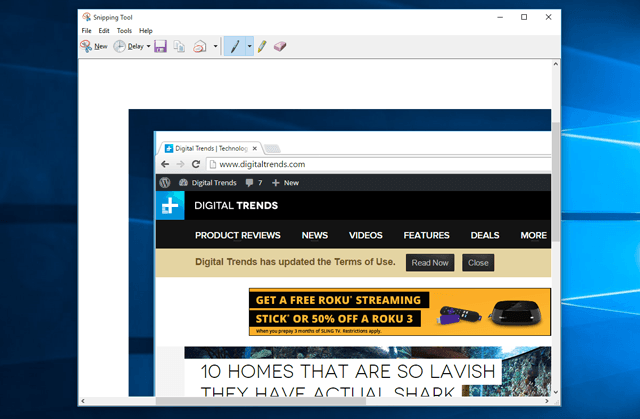Open the MORE nav item
Screen dimensions: 640x419
coord(533,235)
